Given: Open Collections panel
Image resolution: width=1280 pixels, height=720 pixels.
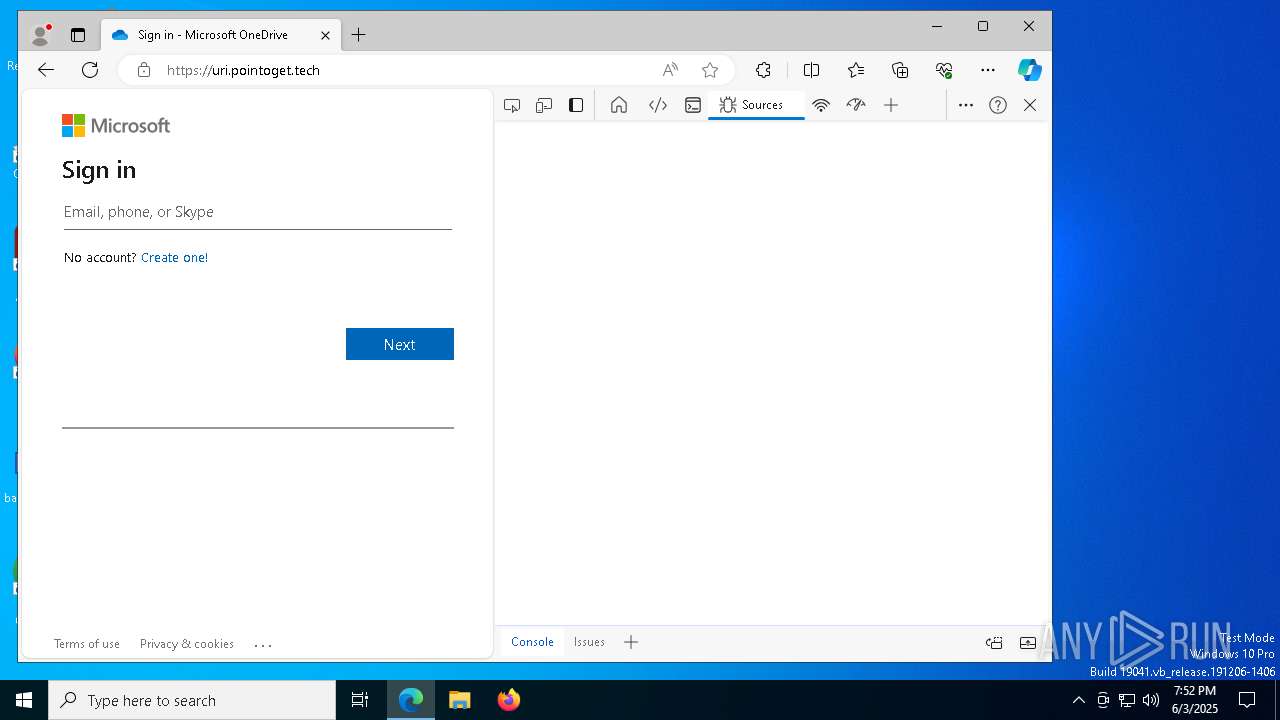Looking at the screenshot, I should 900,70.
